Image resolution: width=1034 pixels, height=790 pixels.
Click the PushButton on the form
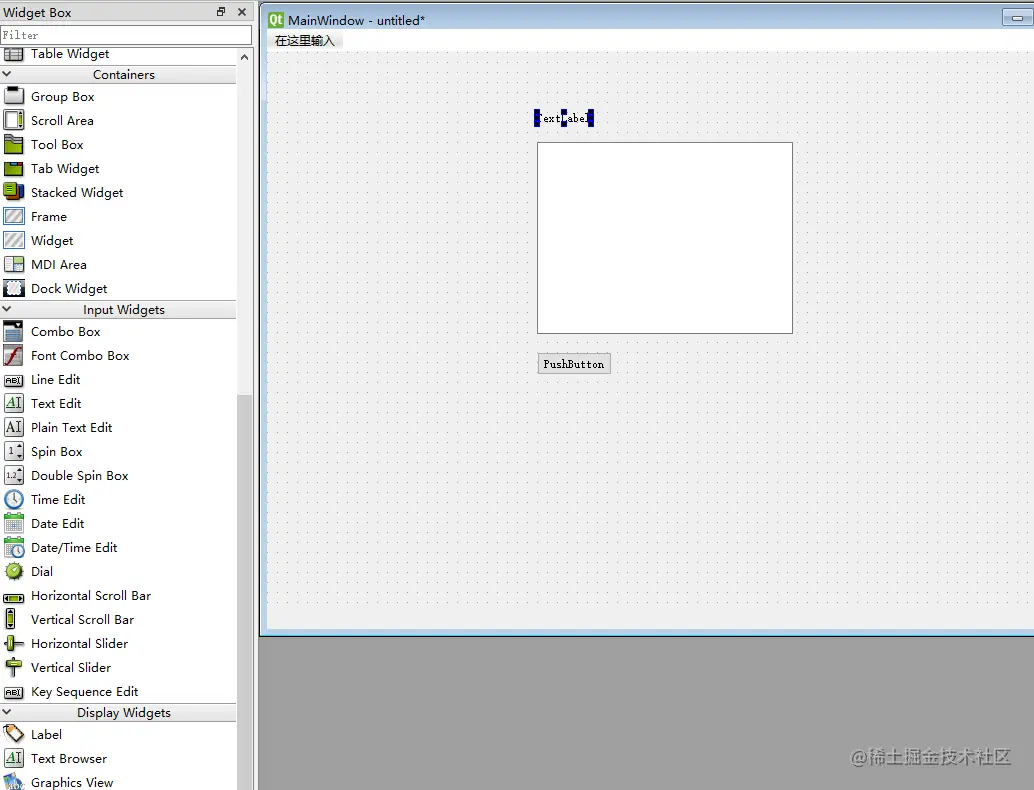coord(574,364)
